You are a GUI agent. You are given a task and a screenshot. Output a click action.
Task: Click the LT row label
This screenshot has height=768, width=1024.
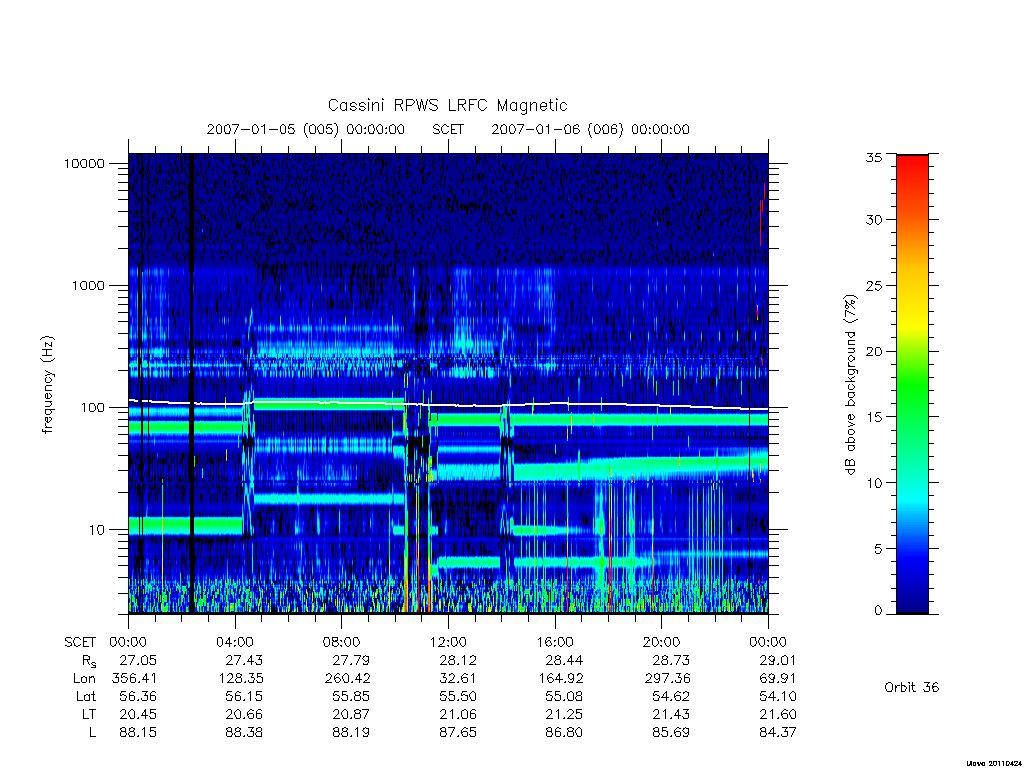[x=88, y=715]
